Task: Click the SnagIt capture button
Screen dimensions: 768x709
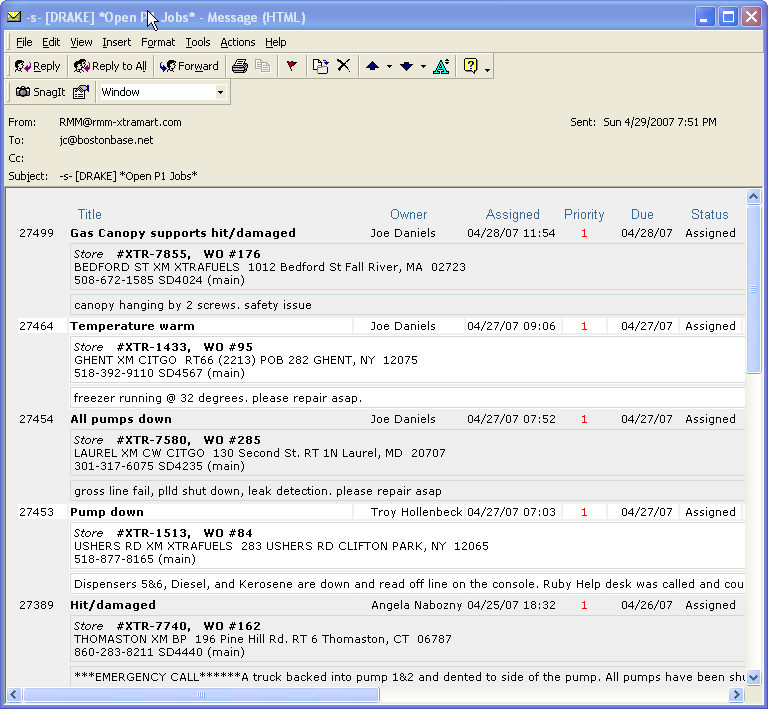Action: click(40, 92)
